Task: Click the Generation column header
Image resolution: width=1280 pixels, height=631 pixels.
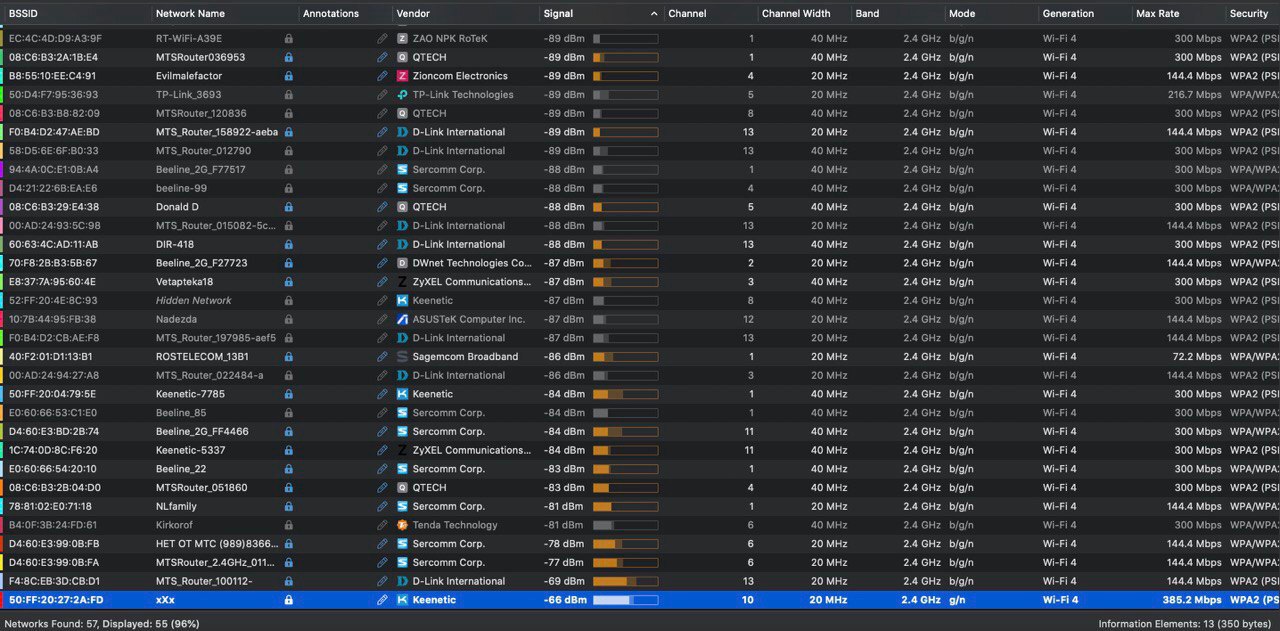Action: coord(1068,14)
